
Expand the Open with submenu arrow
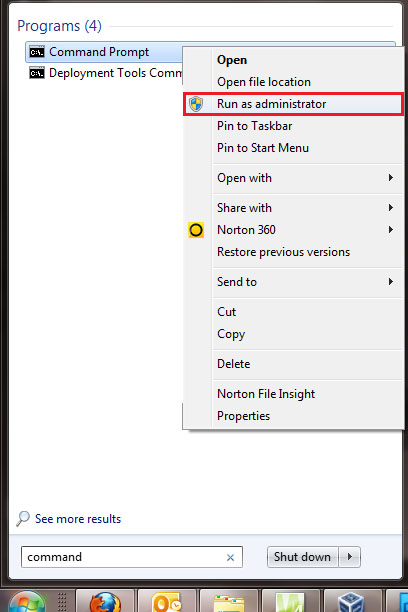point(390,178)
